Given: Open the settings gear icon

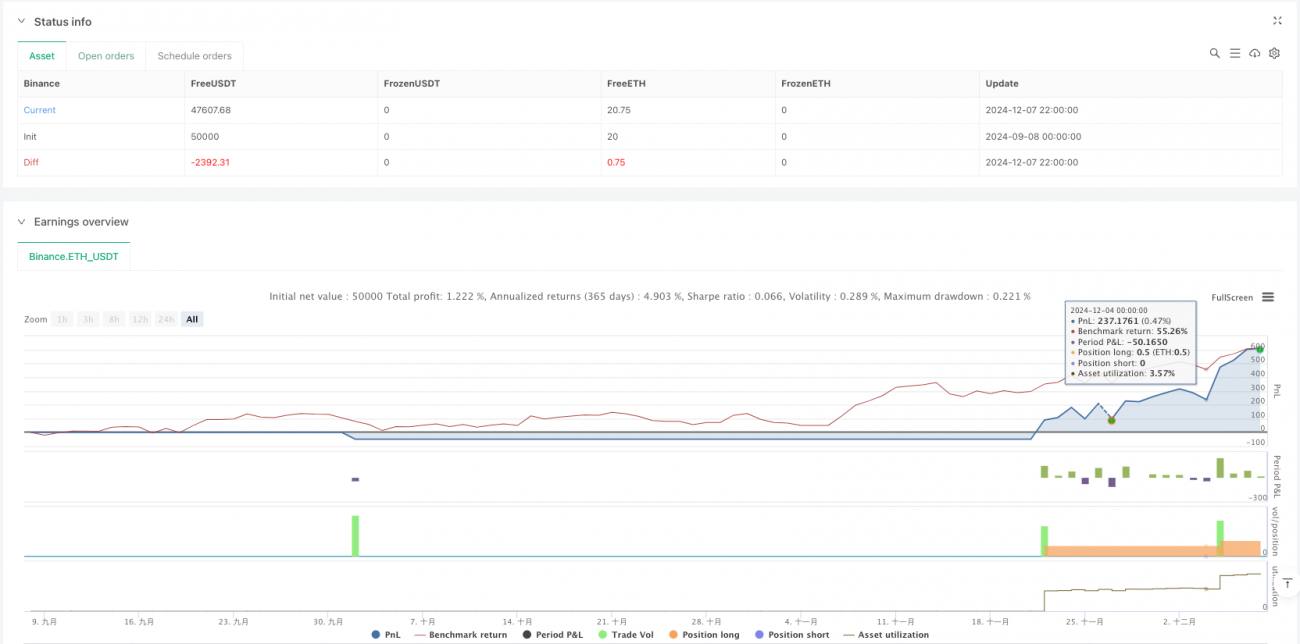Looking at the screenshot, I should [1274, 53].
